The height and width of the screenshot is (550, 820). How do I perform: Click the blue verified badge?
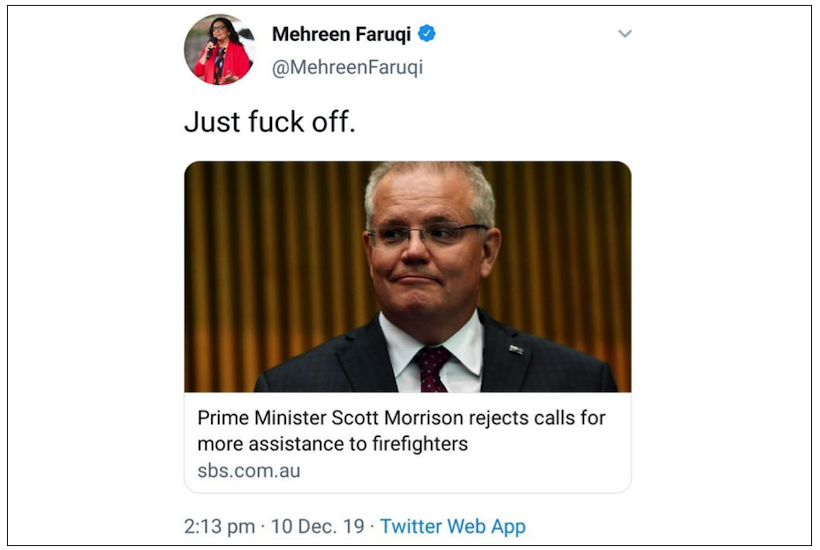click(427, 34)
